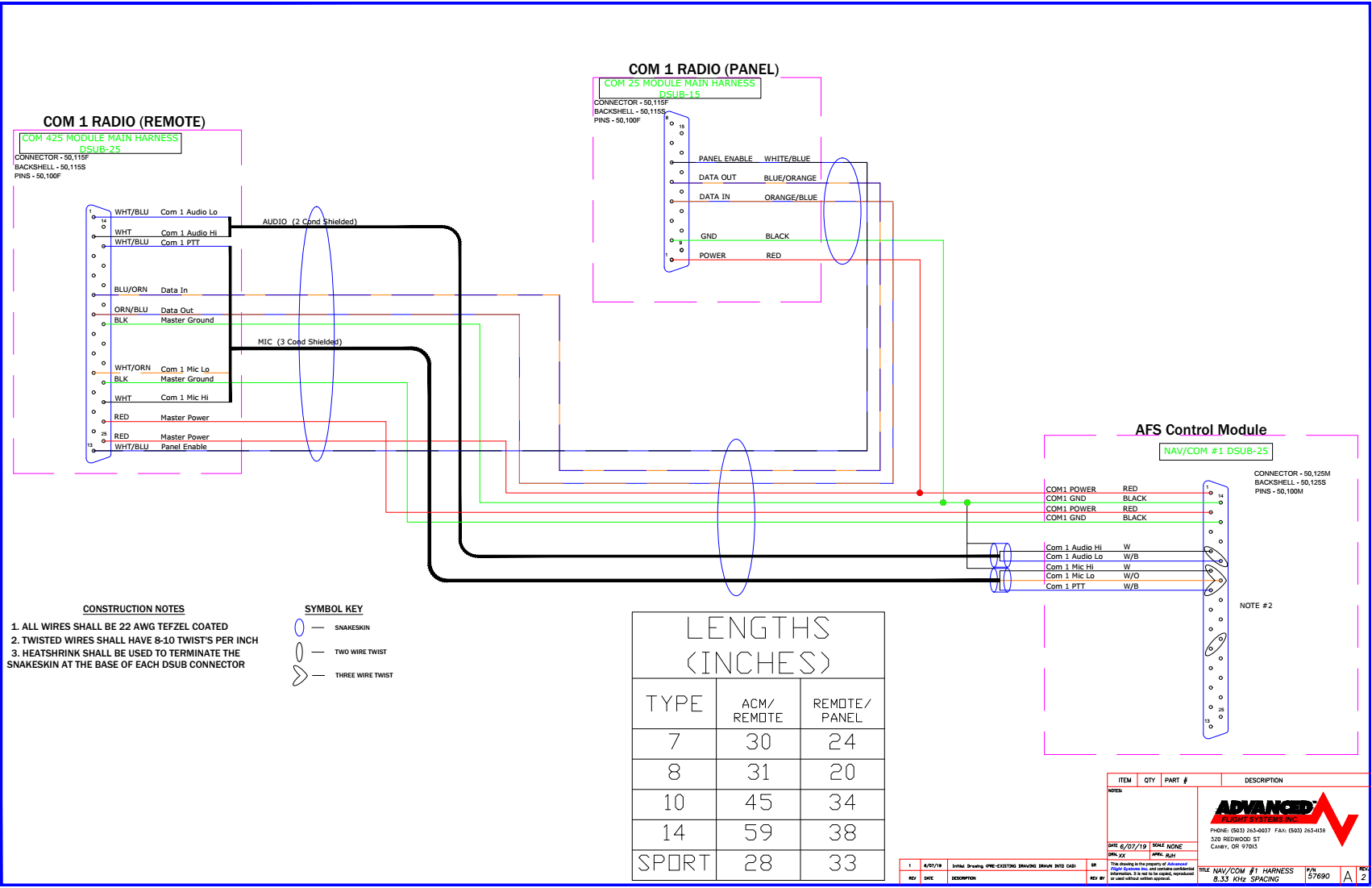Click the DSUB-15 connector of COM 1 Radio Panel
1372x888 pixels.
[x=676, y=192]
